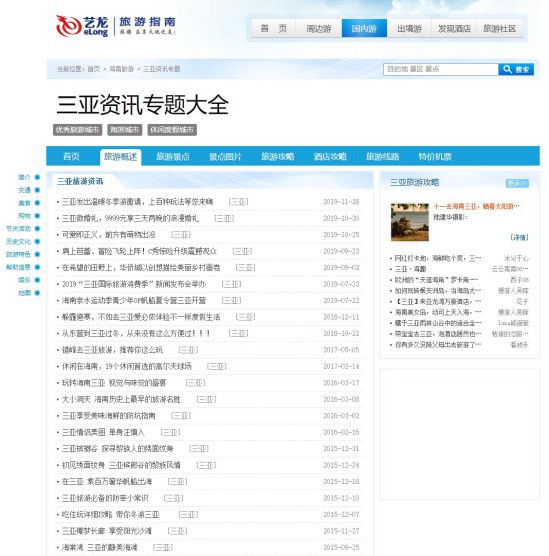
Task: Open article 三亚椰梦长廊 享受阳光沙滩
Action: pyautogui.click(x=107, y=531)
